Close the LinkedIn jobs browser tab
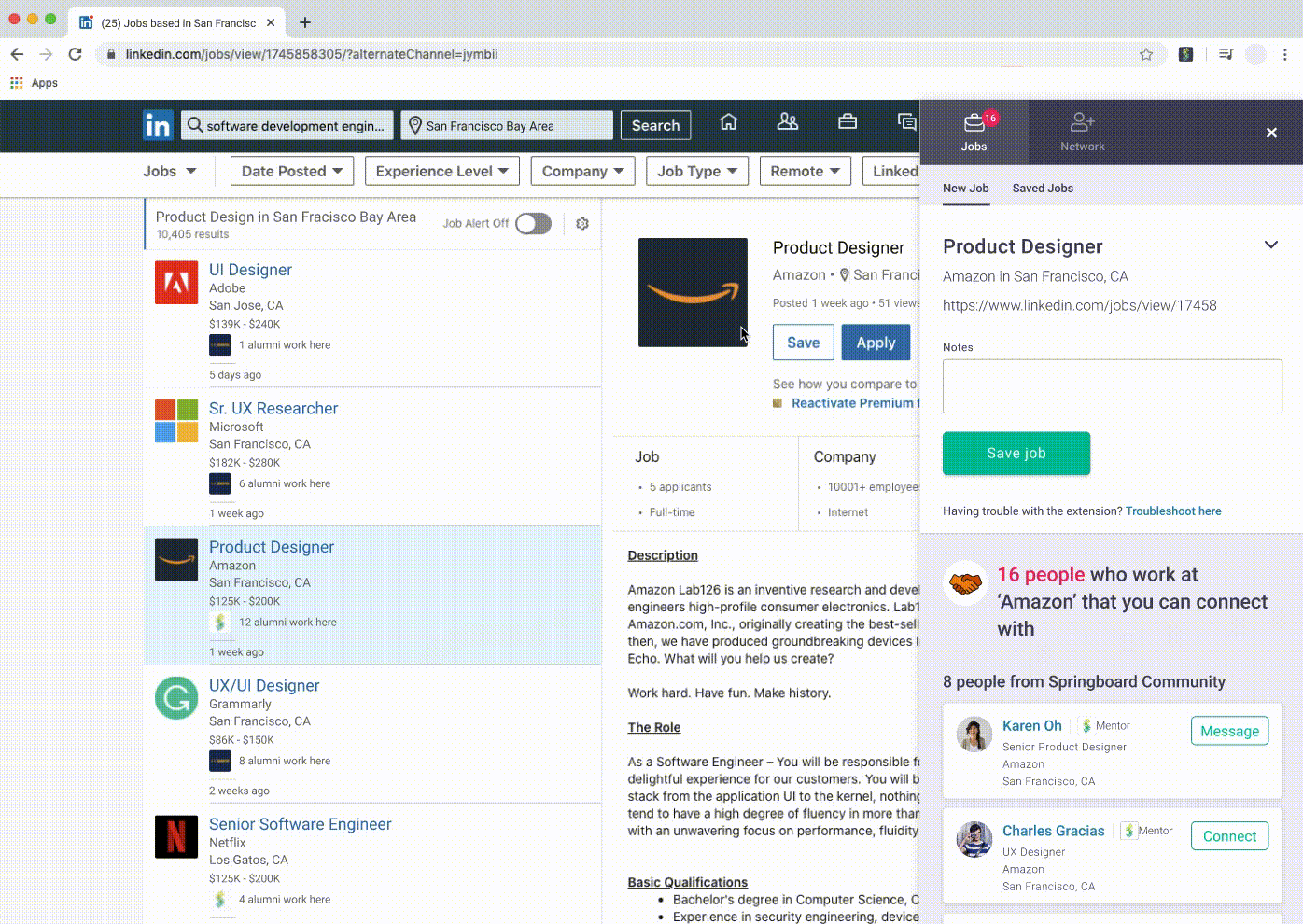The height and width of the screenshot is (924, 1303). (x=272, y=22)
